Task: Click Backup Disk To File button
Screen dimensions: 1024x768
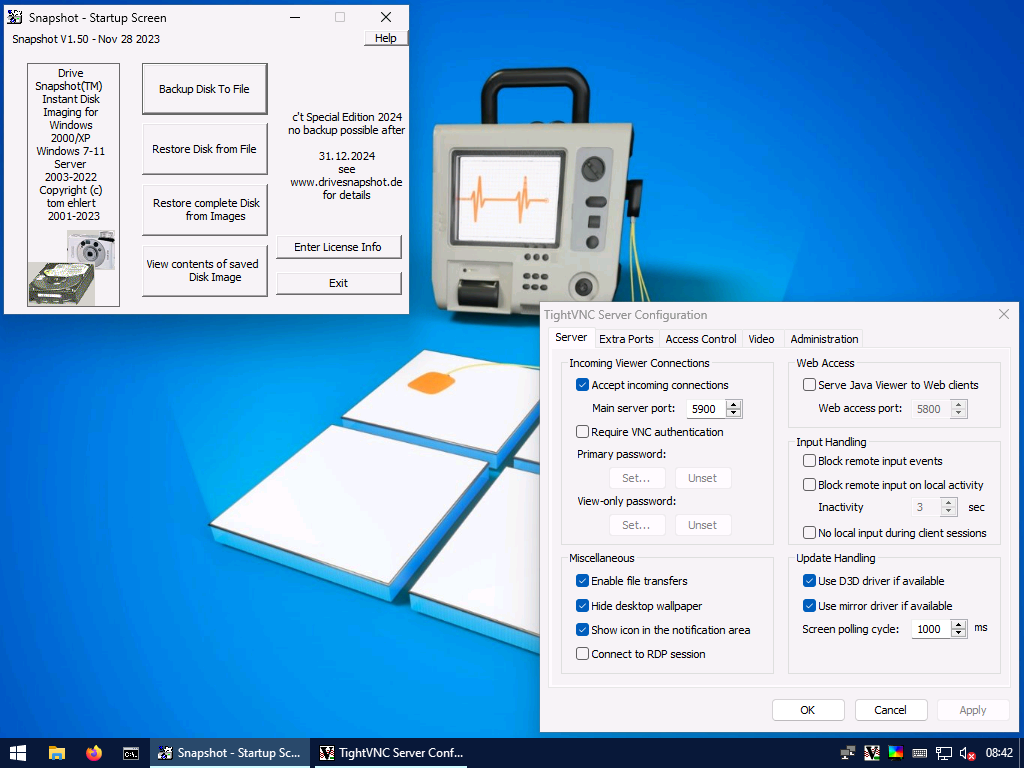Action: click(204, 89)
